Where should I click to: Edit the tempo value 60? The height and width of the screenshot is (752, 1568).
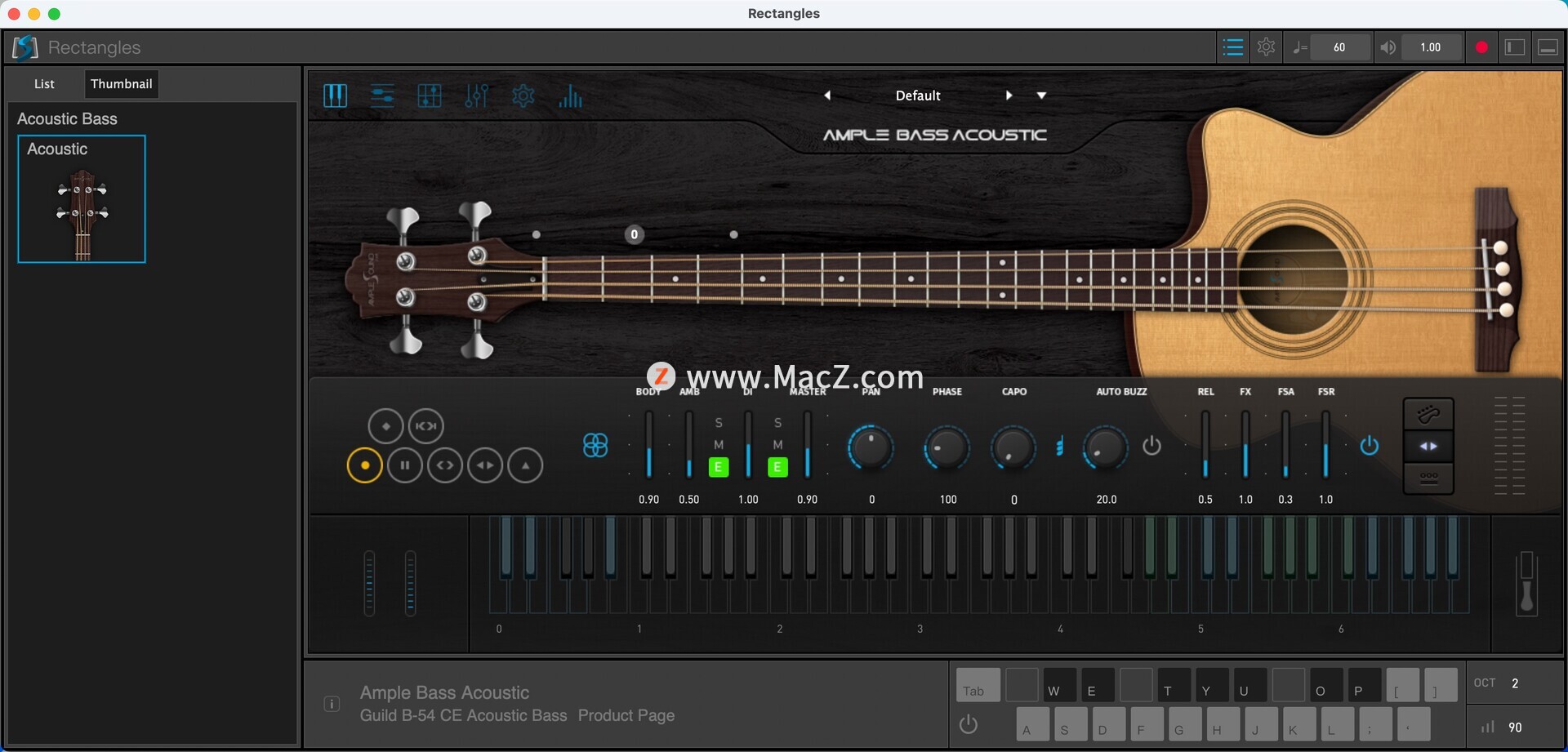click(1339, 47)
